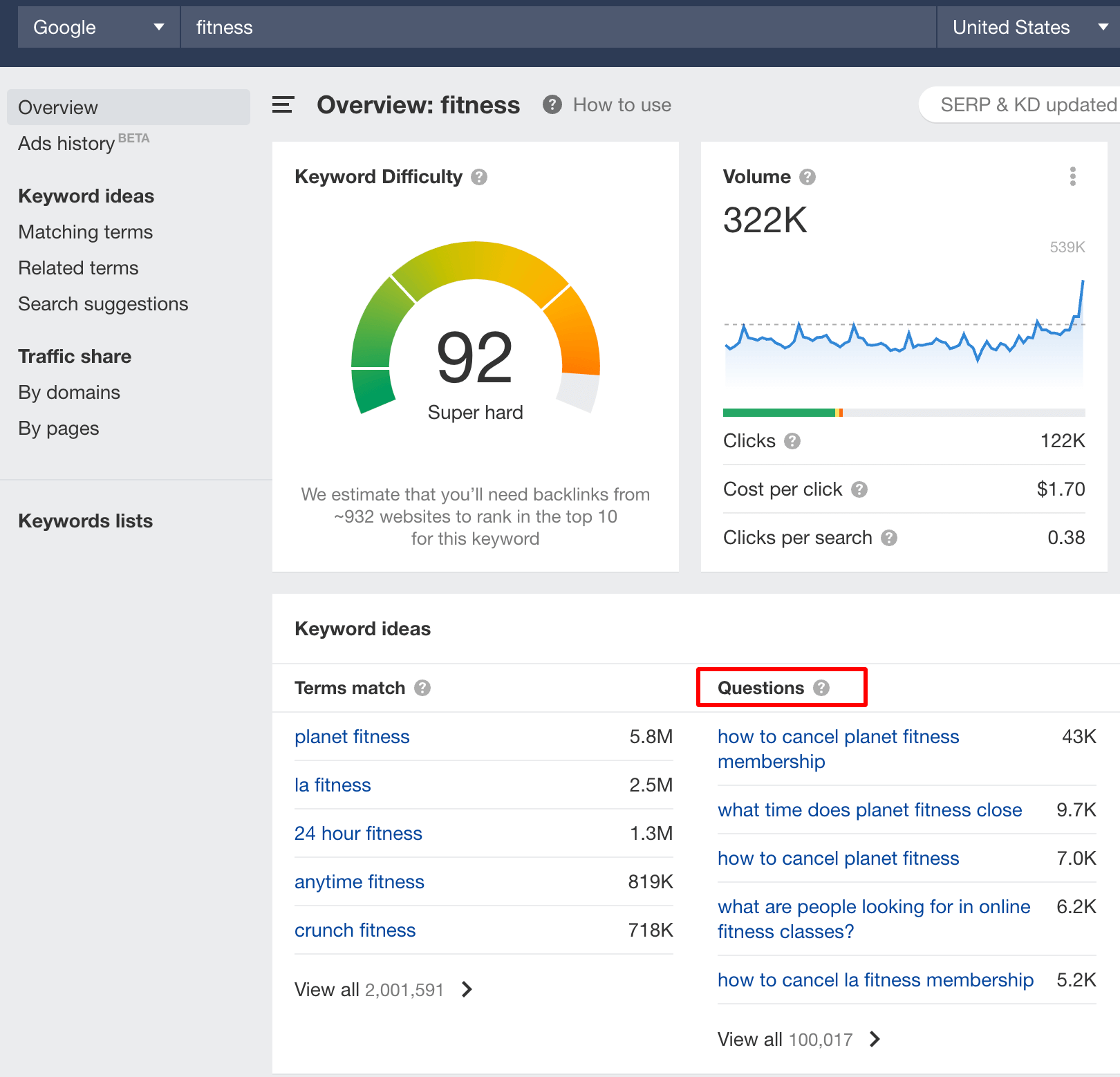
Task: Click the 5.8M volume for planet fitness
Action: (651, 737)
